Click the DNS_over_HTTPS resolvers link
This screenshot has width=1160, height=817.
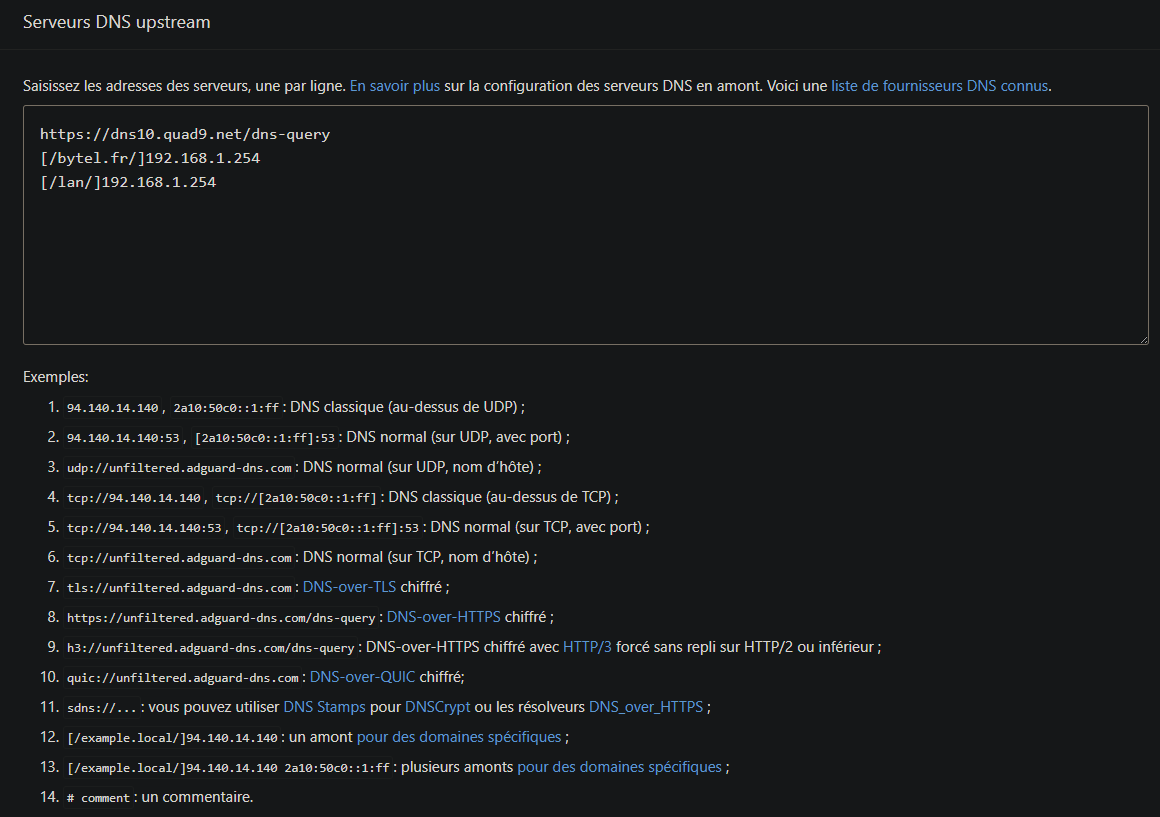646,707
